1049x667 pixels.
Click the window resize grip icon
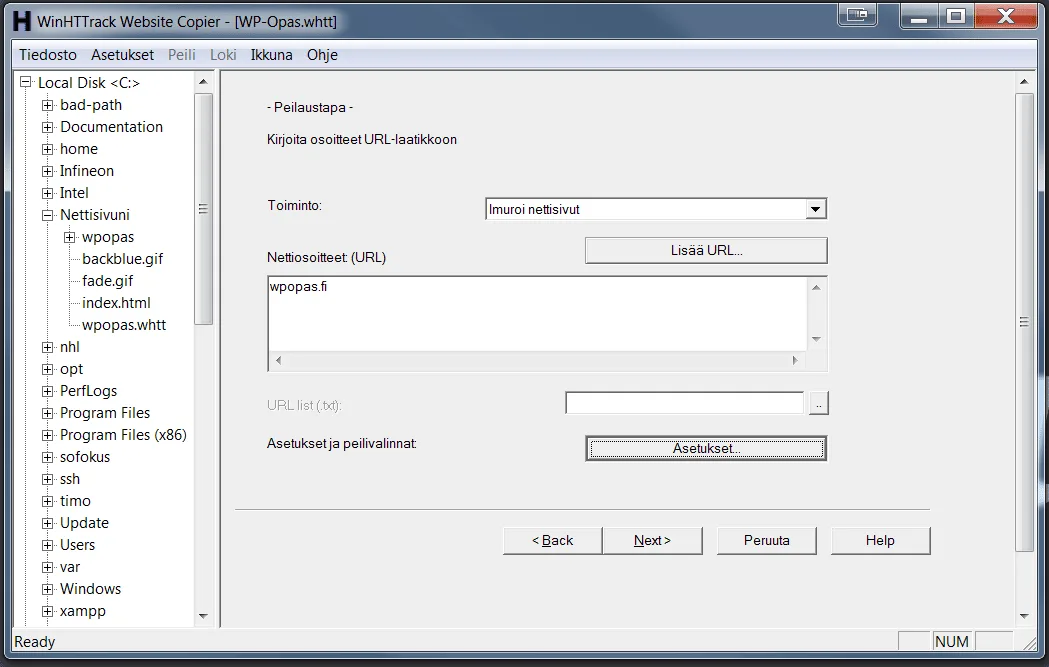click(1029, 643)
